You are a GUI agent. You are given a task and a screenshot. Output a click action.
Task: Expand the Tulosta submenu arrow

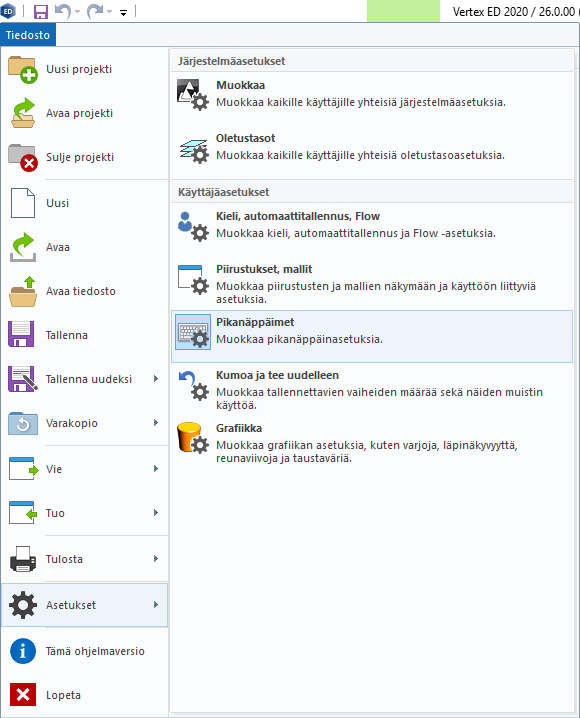[156, 559]
